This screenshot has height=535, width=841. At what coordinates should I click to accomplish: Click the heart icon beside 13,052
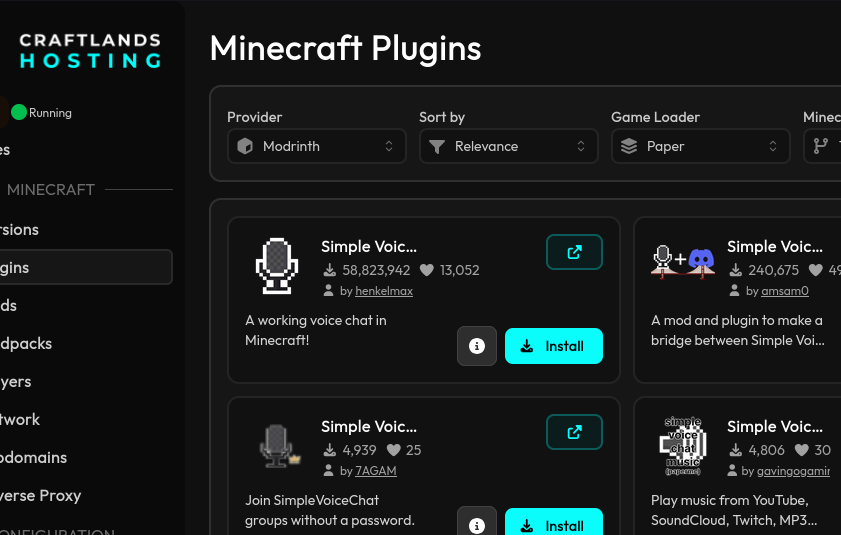tap(427, 270)
